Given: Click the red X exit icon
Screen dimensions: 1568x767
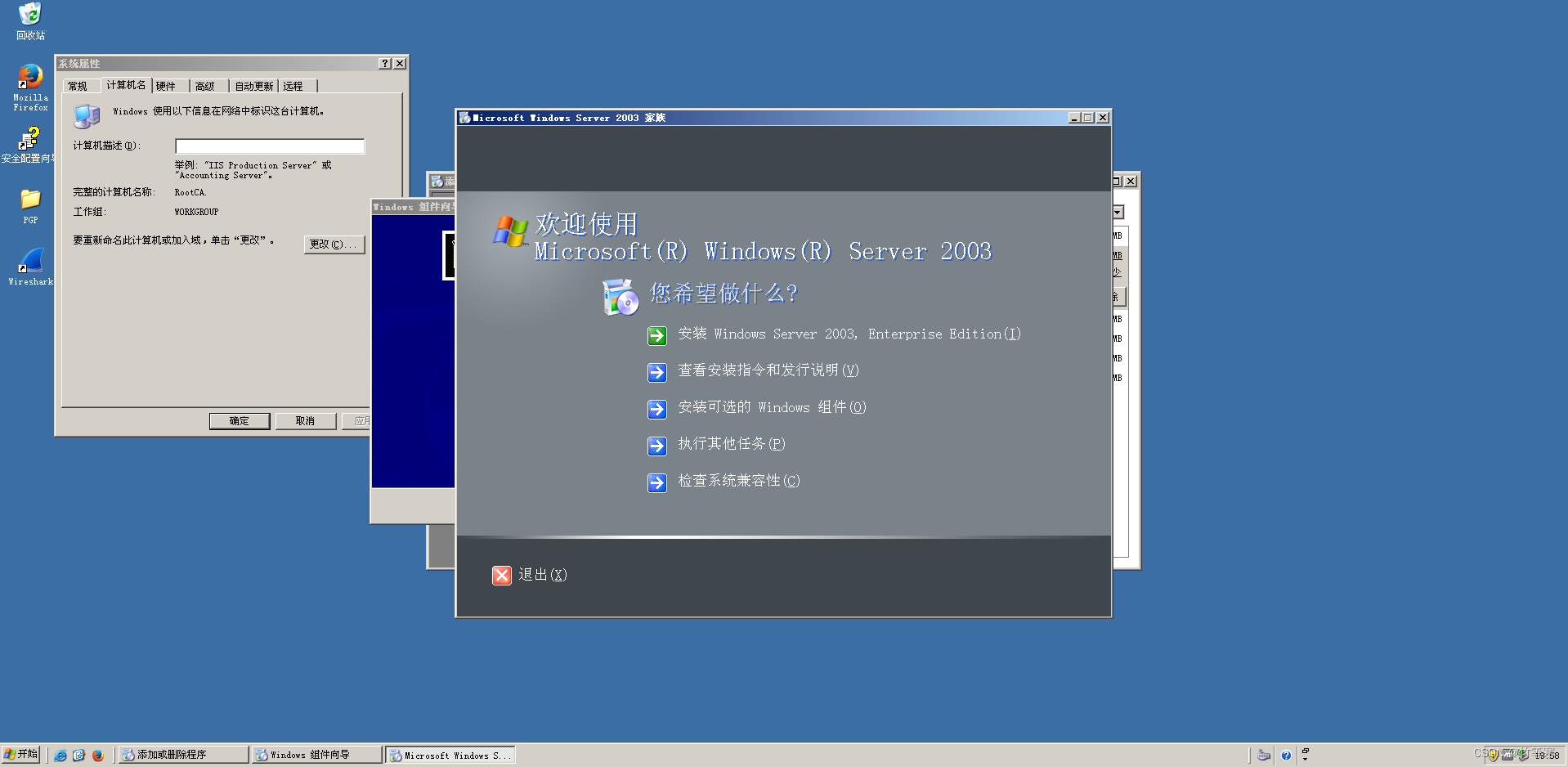Looking at the screenshot, I should tap(502, 576).
